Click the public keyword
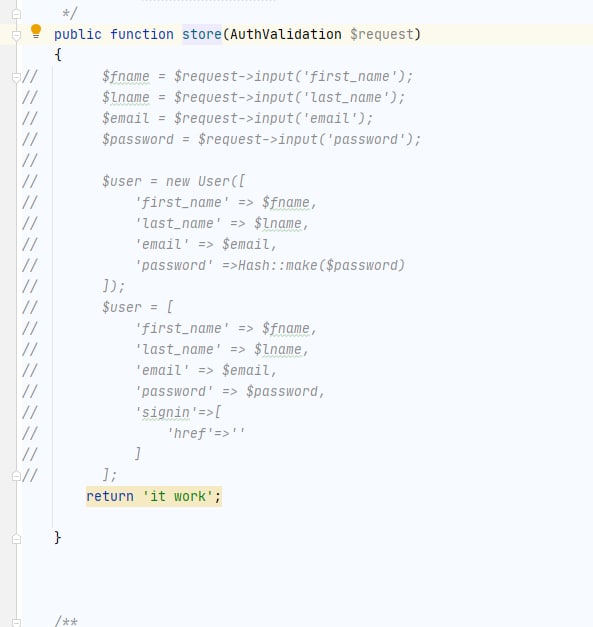The width and height of the screenshot is (593, 627). (78, 34)
